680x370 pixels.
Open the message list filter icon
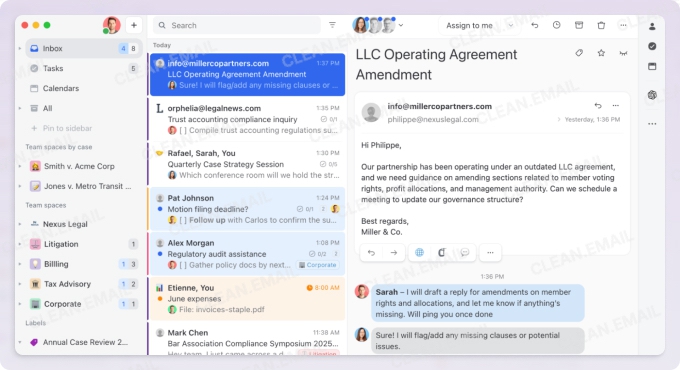click(332, 25)
